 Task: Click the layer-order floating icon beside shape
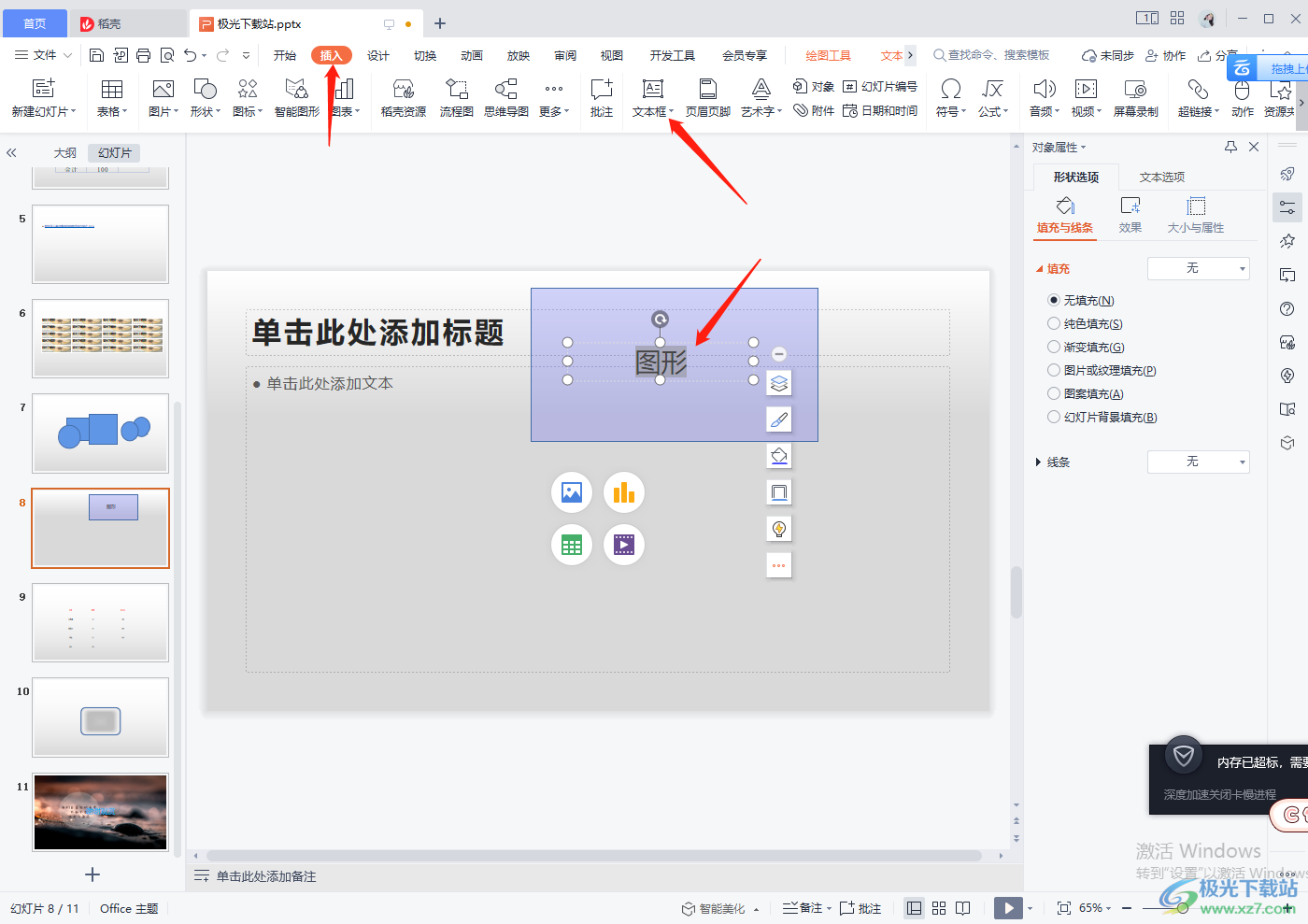click(x=779, y=383)
